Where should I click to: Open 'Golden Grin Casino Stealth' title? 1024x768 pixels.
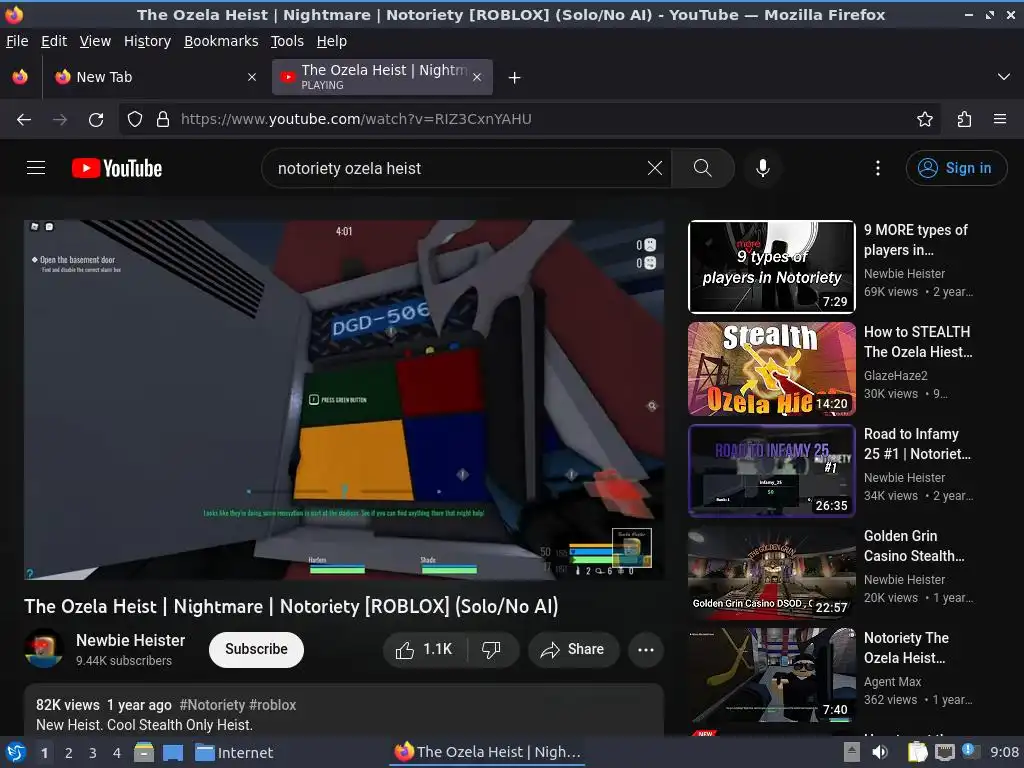914,546
